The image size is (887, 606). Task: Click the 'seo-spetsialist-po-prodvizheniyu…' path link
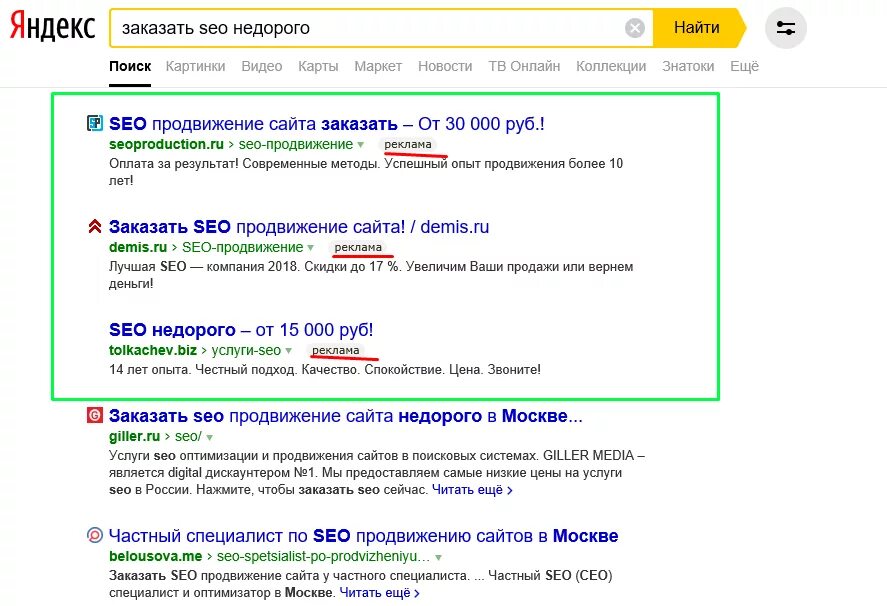tap(324, 556)
